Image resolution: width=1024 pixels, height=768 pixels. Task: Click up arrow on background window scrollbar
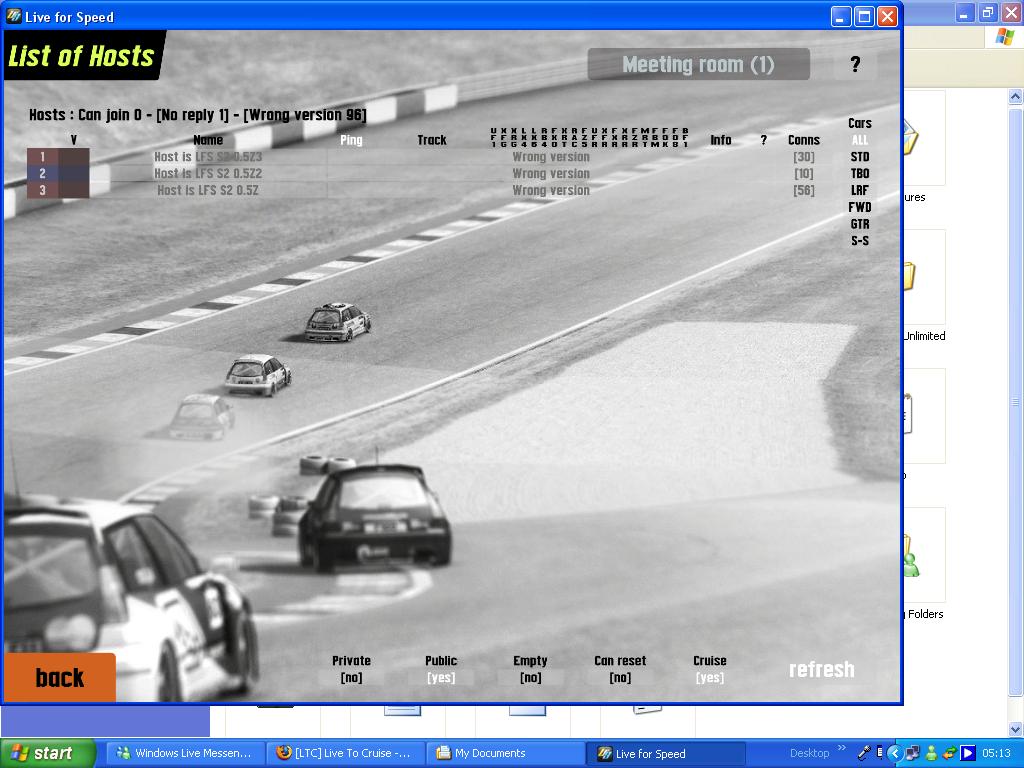[x=1016, y=97]
